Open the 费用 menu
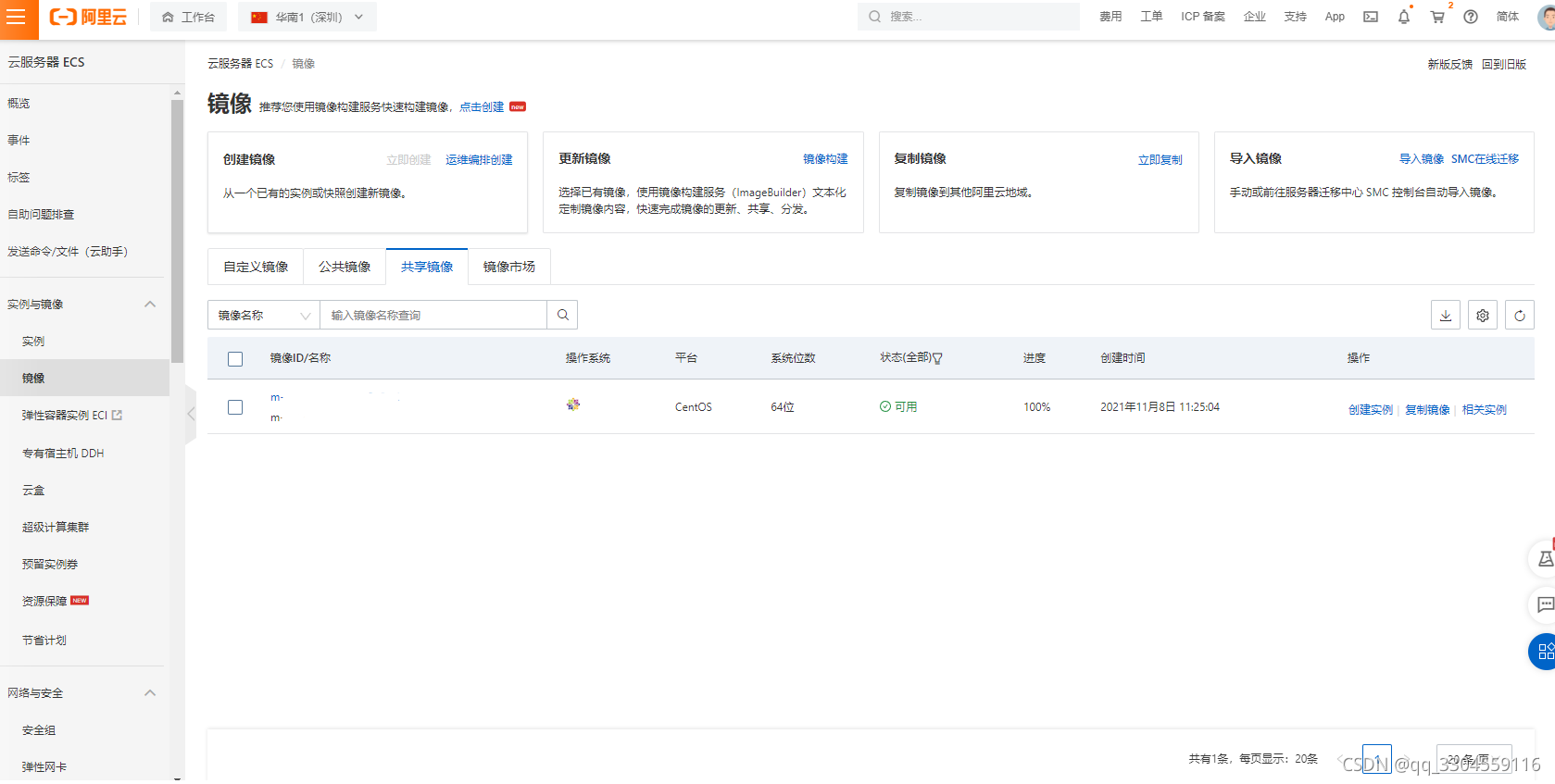1555x784 pixels. (1110, 17)
